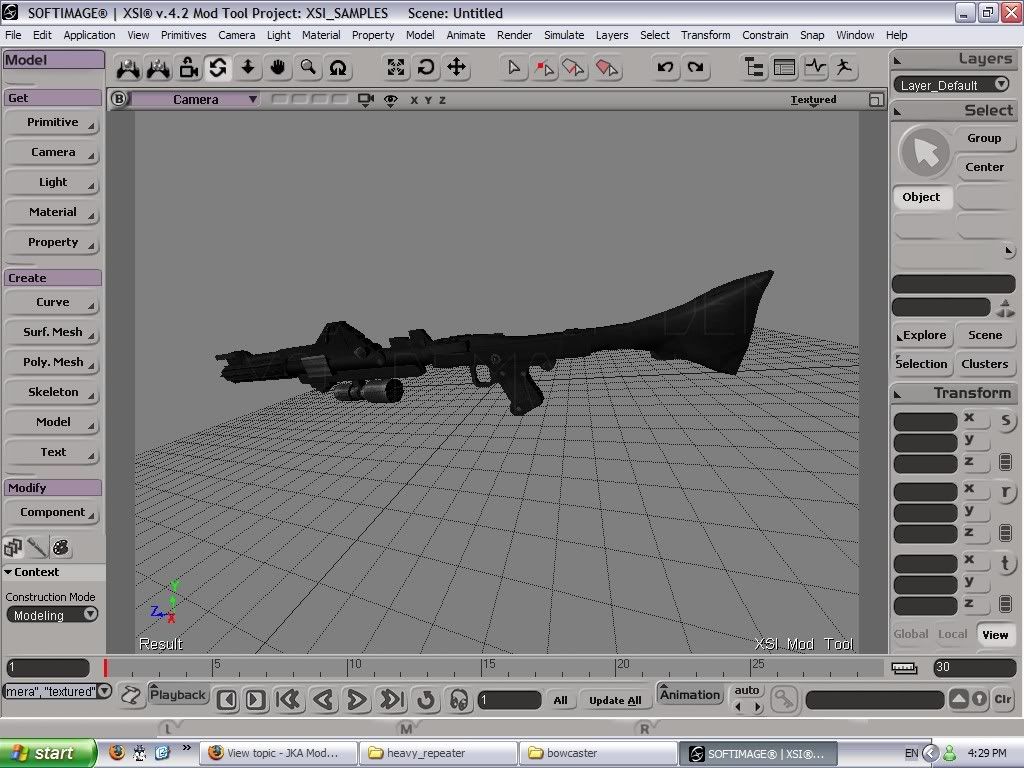Viewport: 1024px width, 768px height.
Task: Open the Render menu
Action: click(514, 35)
